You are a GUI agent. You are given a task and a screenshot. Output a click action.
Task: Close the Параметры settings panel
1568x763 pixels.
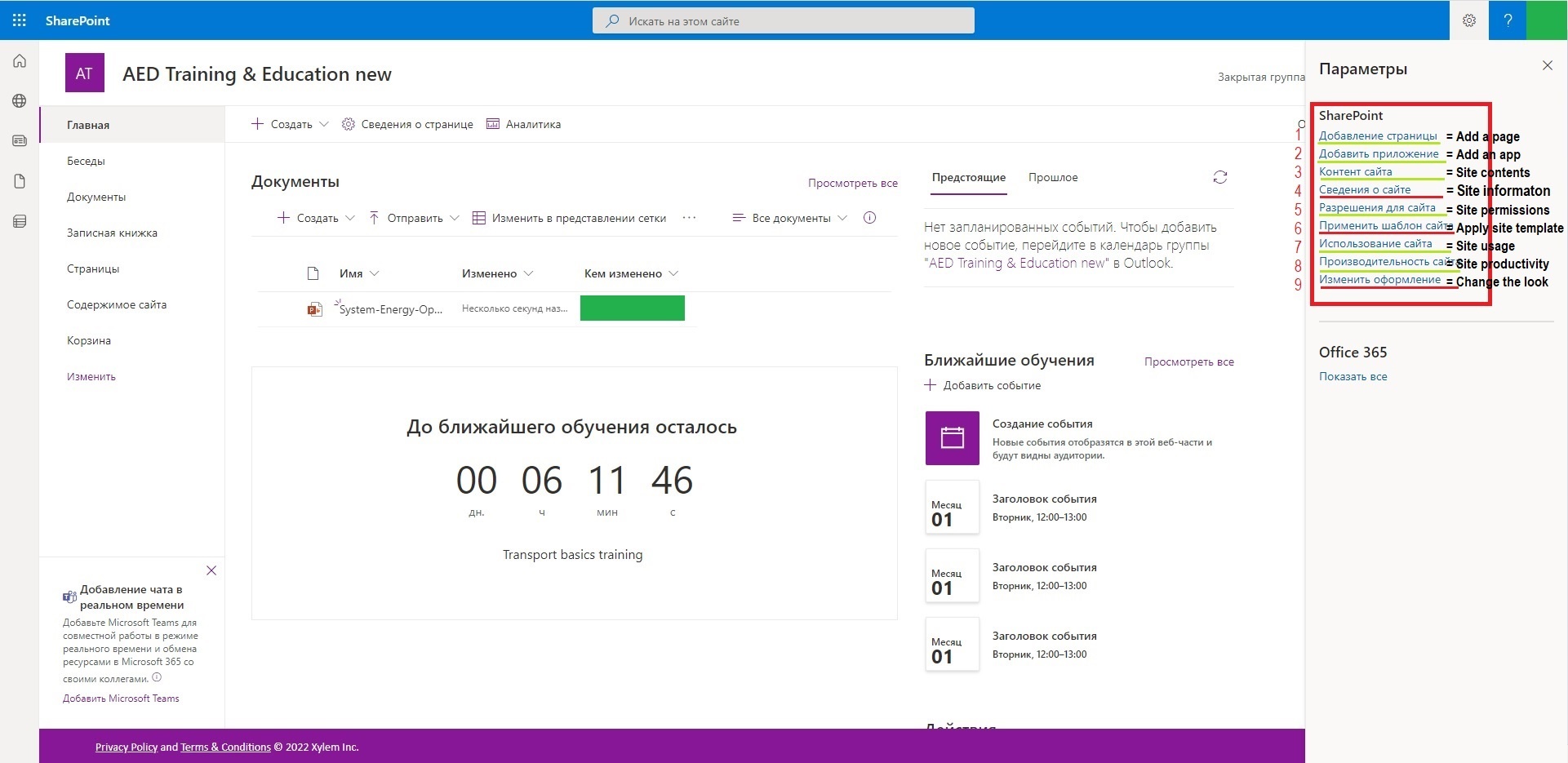(x=1548, y=65)
